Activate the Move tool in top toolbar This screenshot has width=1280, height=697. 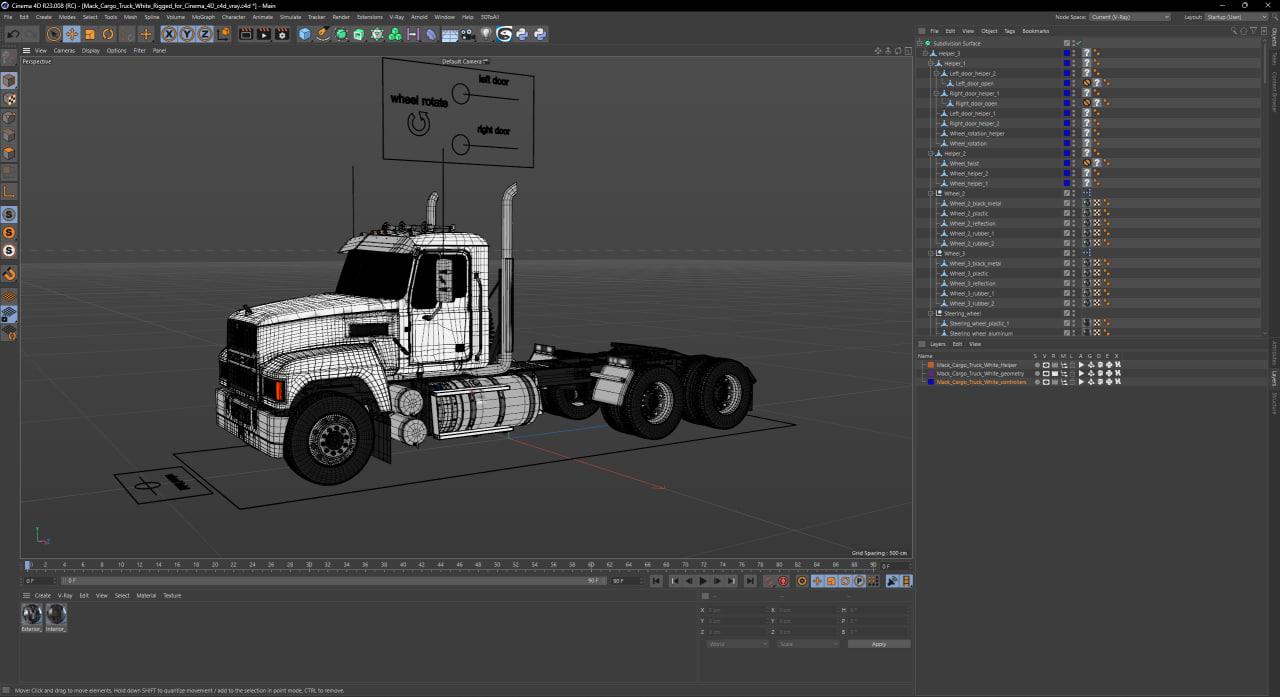tap(71, 34)
